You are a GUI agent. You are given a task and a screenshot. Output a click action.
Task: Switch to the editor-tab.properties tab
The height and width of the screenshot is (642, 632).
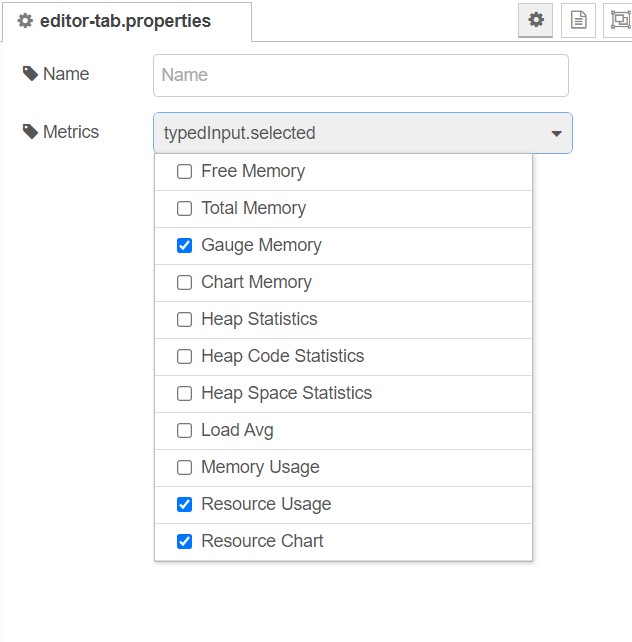[x=127, y=21]
